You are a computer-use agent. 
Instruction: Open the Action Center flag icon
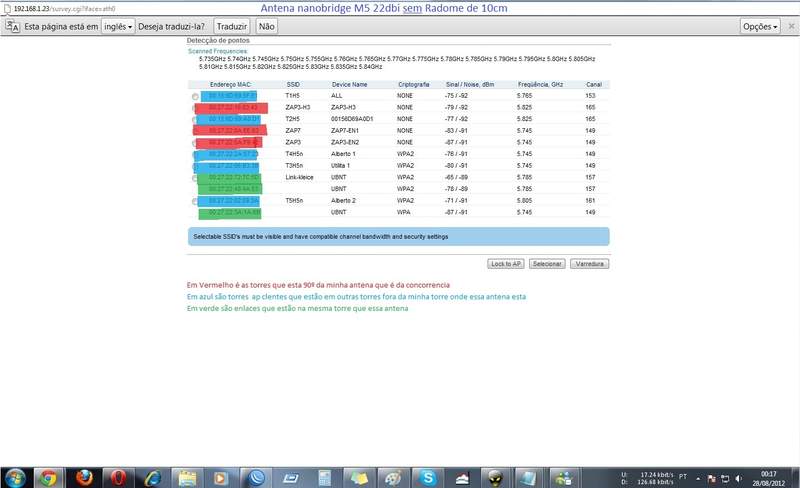(x=711, y=478)
